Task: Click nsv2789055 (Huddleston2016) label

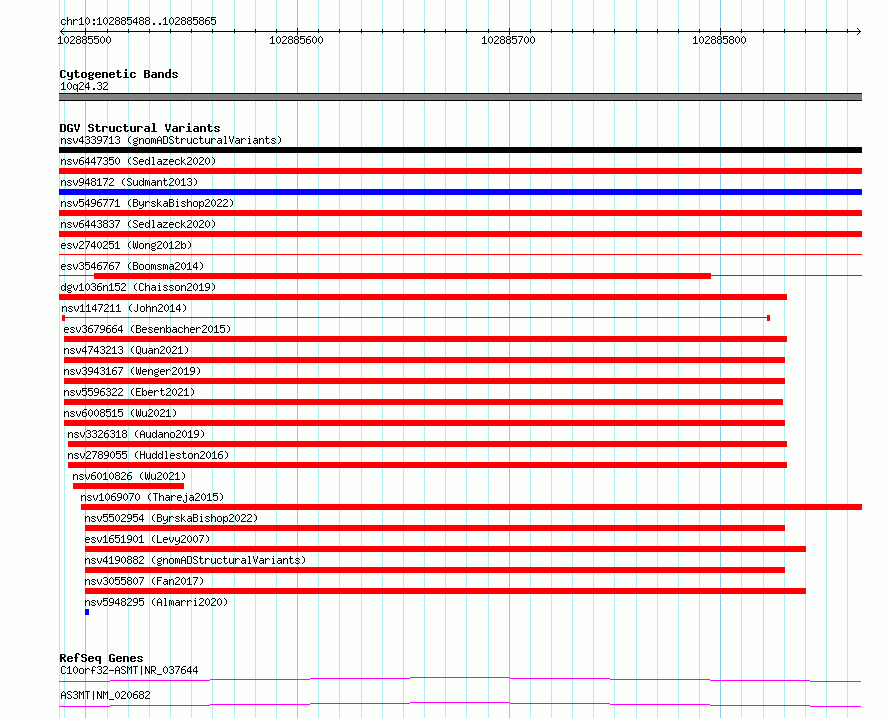Action: pyautogui.click(x=148, y=455)
